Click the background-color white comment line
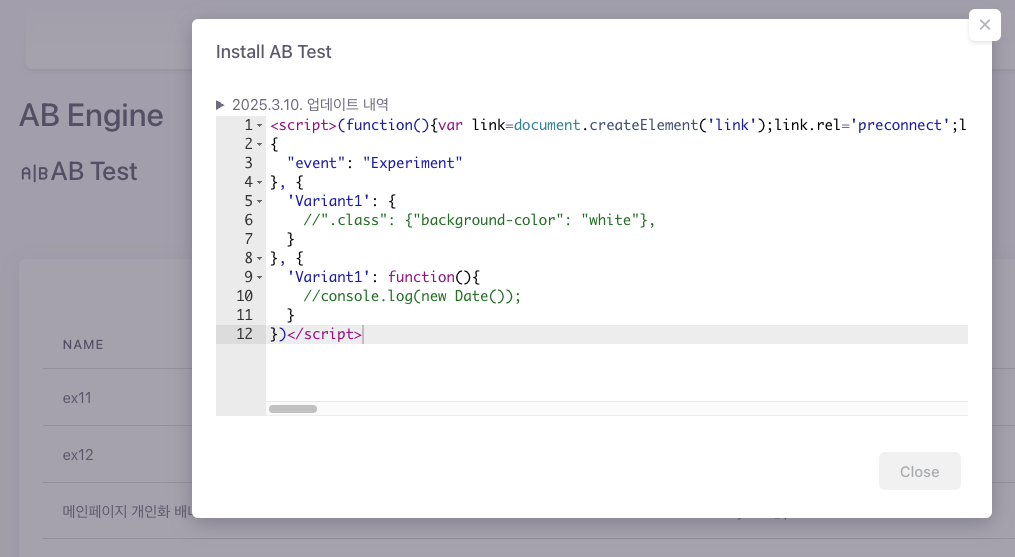The width and height of the screenshot is (1015, 557). [479, 220]
